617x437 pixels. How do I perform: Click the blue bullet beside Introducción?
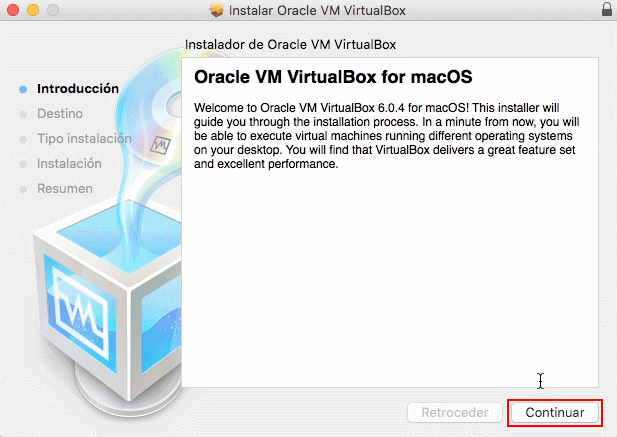tap(23, 89)
